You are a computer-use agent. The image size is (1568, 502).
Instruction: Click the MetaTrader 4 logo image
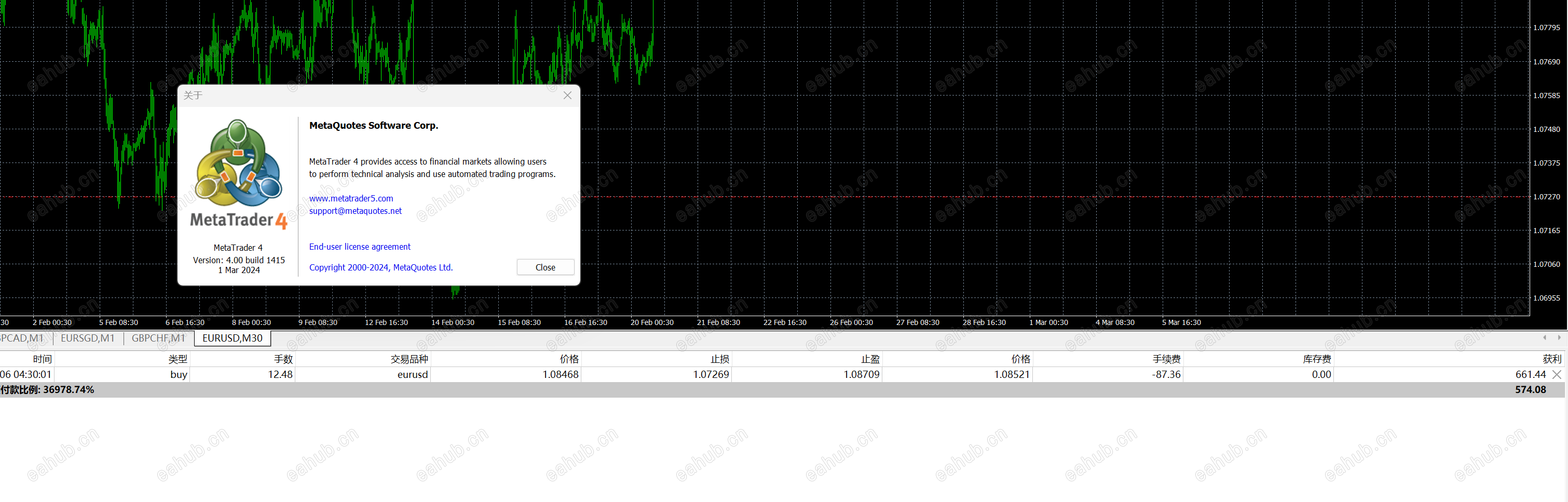click(239, 174)
